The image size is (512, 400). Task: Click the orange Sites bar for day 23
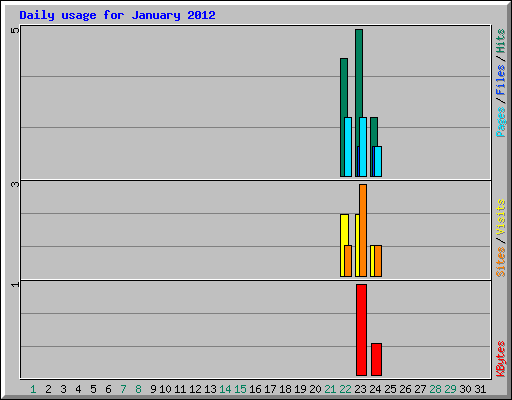[363, 230]
